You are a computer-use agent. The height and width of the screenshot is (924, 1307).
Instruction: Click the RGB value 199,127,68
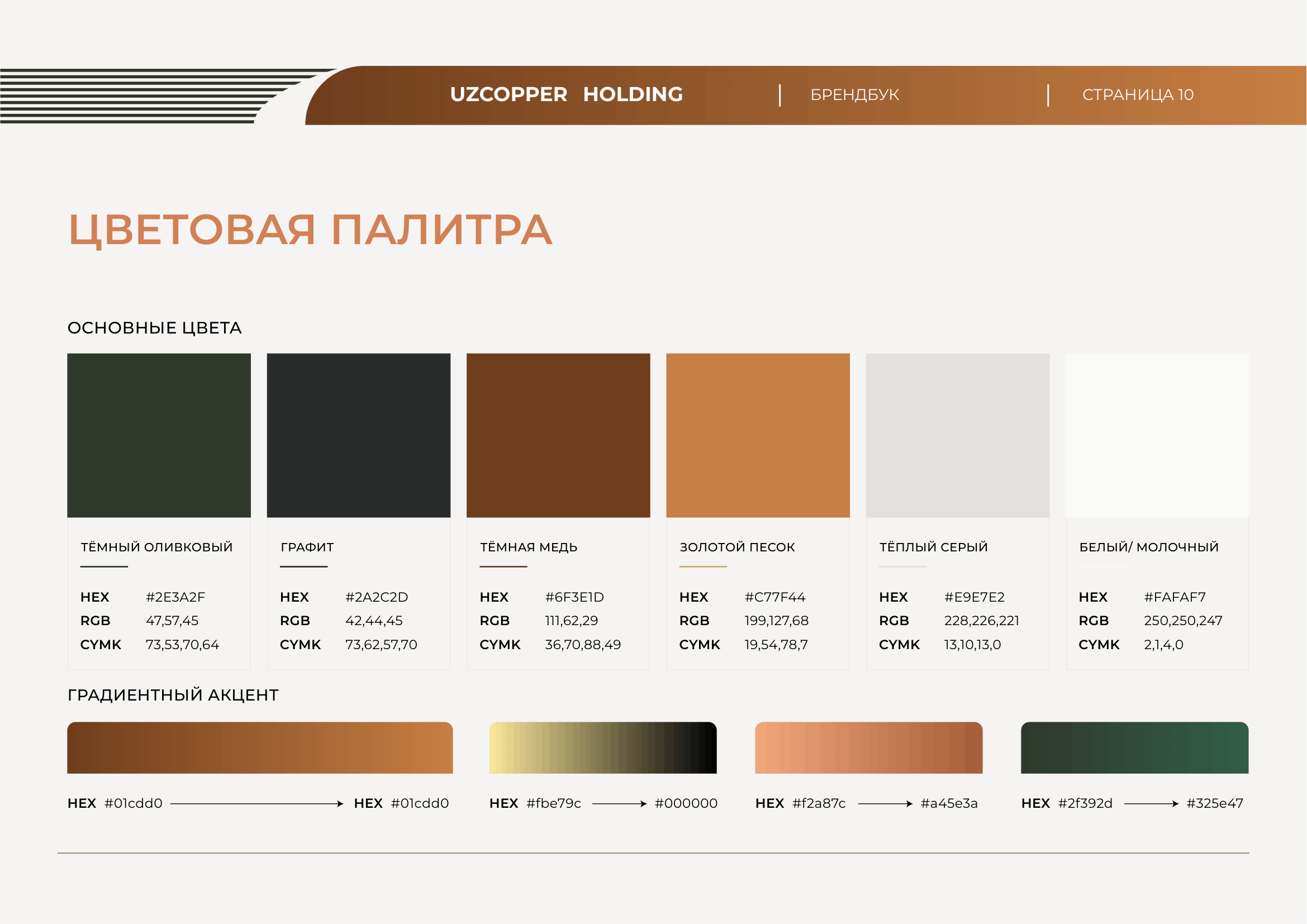coord(777,621)
